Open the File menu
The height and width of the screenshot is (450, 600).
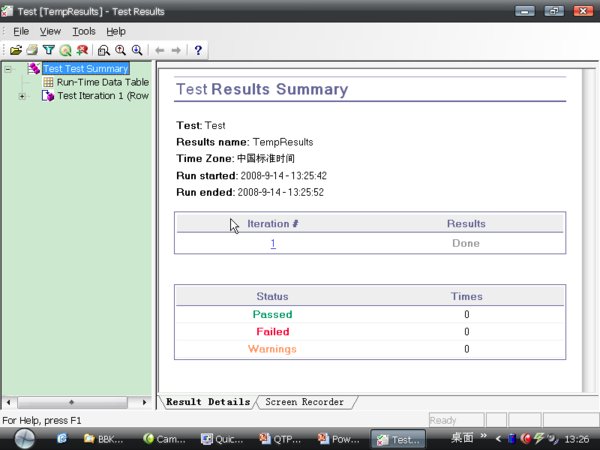pos(21,31)
